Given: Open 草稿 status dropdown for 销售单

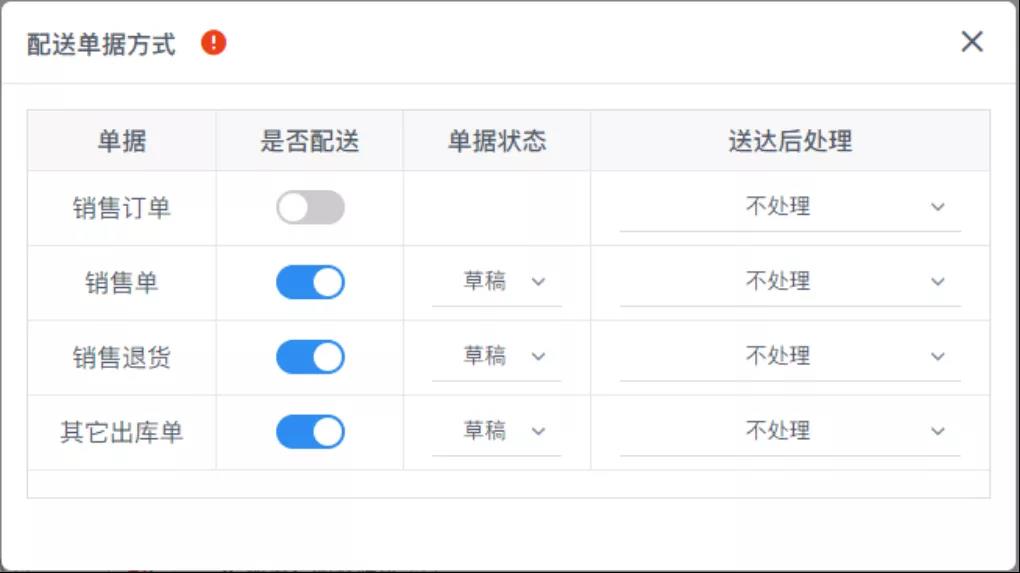Looking at the screenshot, I should tap(497, 282).
